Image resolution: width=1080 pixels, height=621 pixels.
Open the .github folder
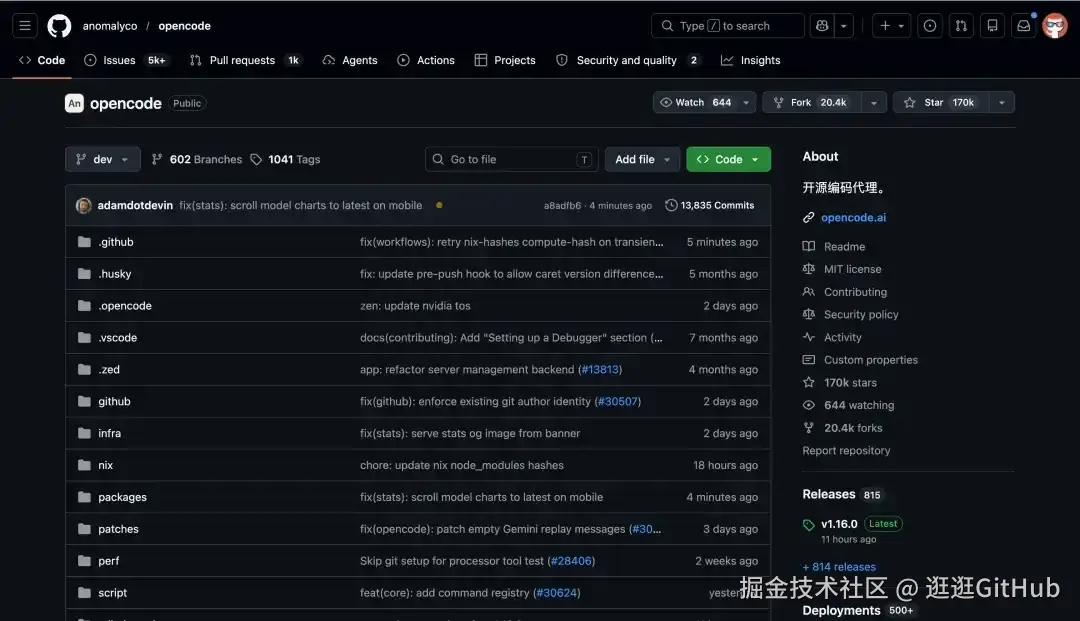pyautogui.click(x=116, y=242)
